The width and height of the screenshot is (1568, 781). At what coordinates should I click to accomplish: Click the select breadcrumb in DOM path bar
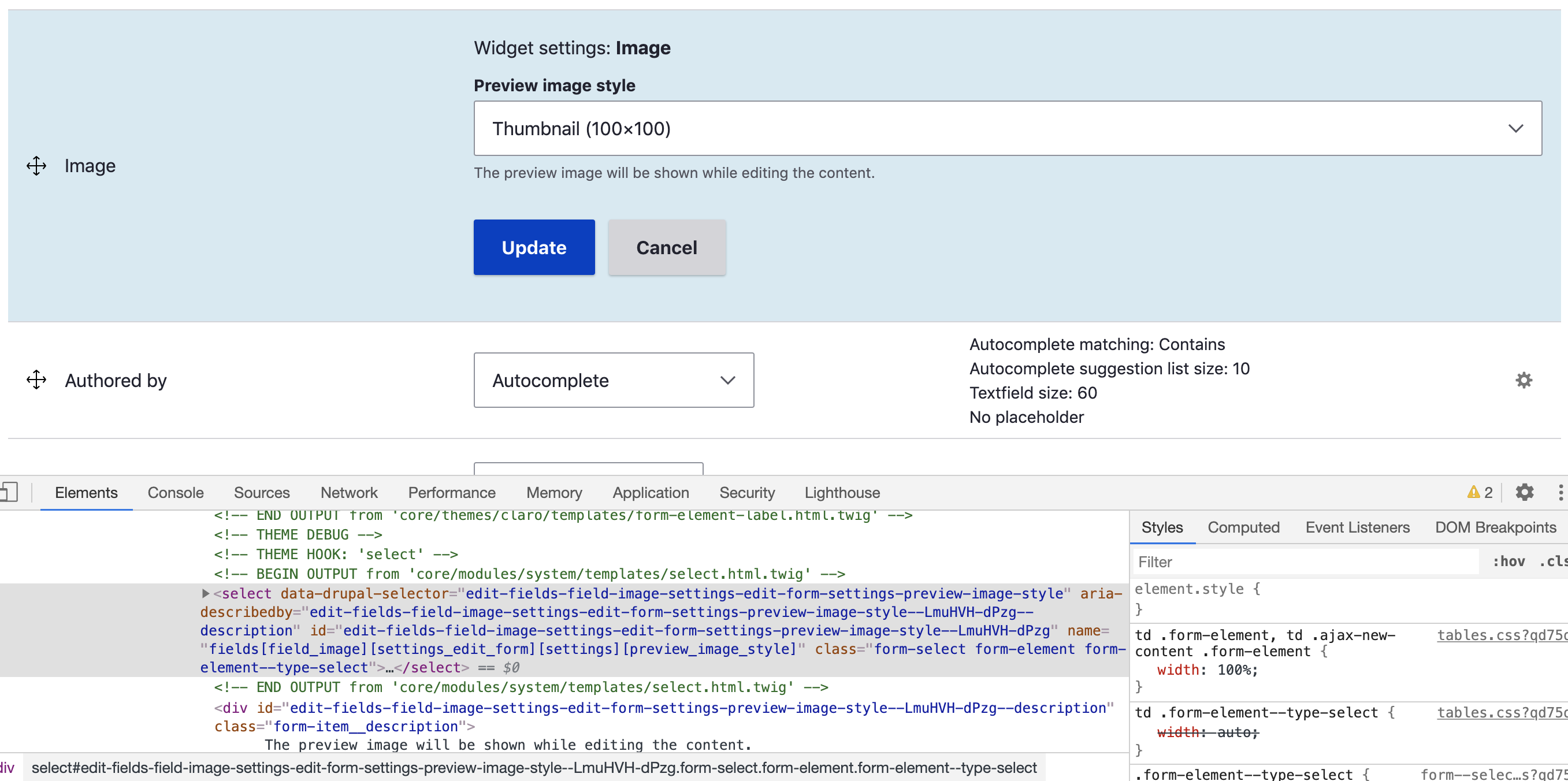(x=534, y=768)
